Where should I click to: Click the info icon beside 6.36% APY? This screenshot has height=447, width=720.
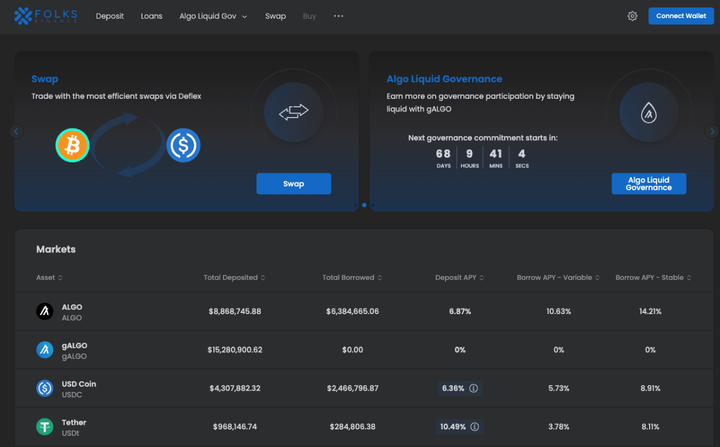(x=474, y=388)
